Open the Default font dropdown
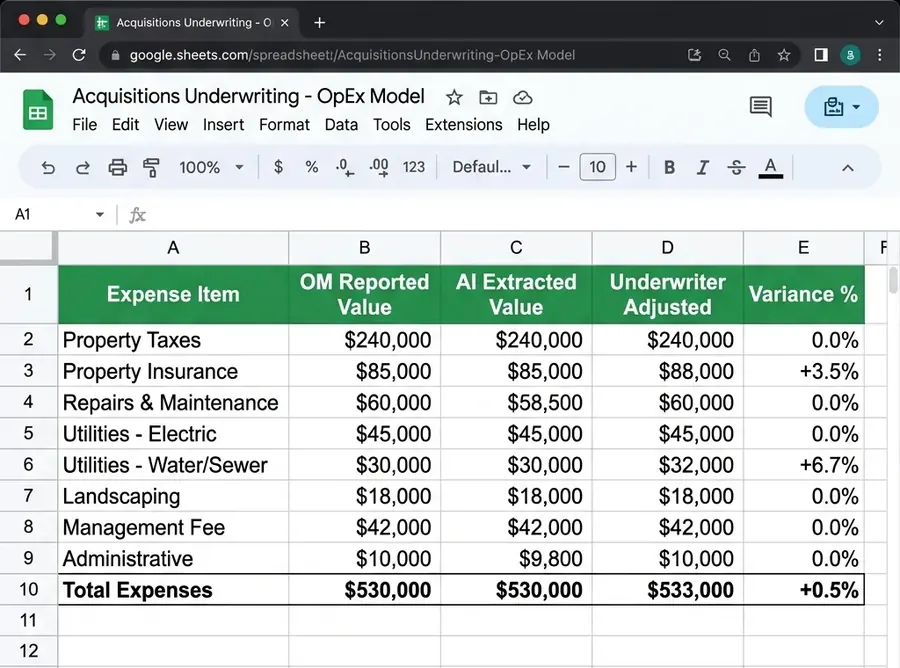The height and width of the screenshot is (668, 900). (491, 168)
